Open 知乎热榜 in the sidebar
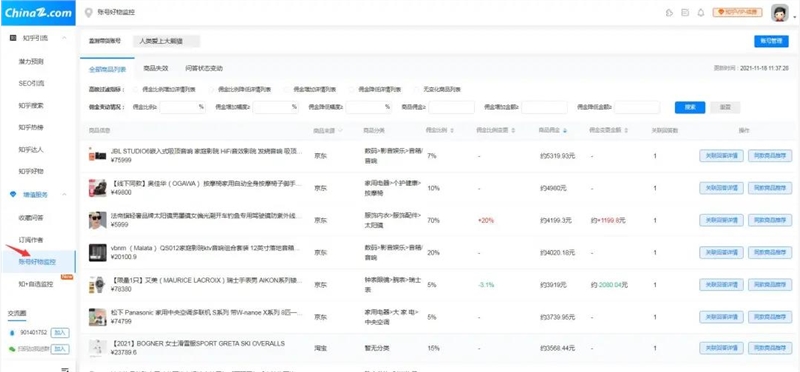 pyautogui.click(x=31, y=127)
